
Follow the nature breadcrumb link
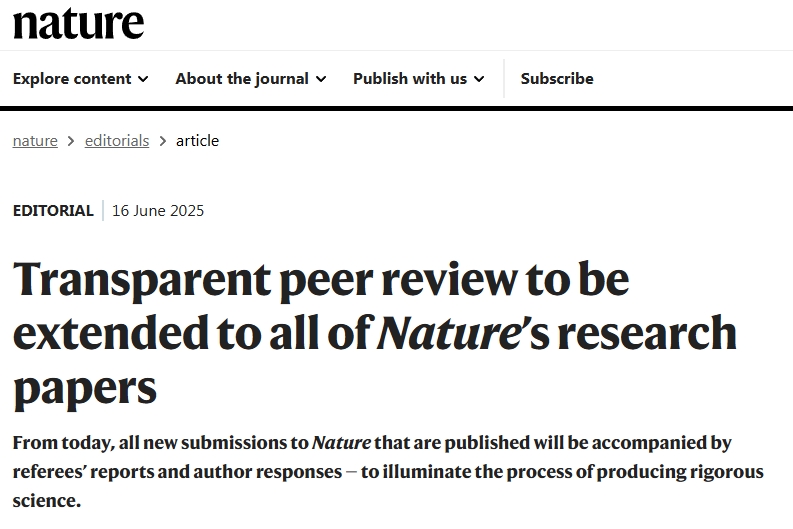[x=35, y=141]
